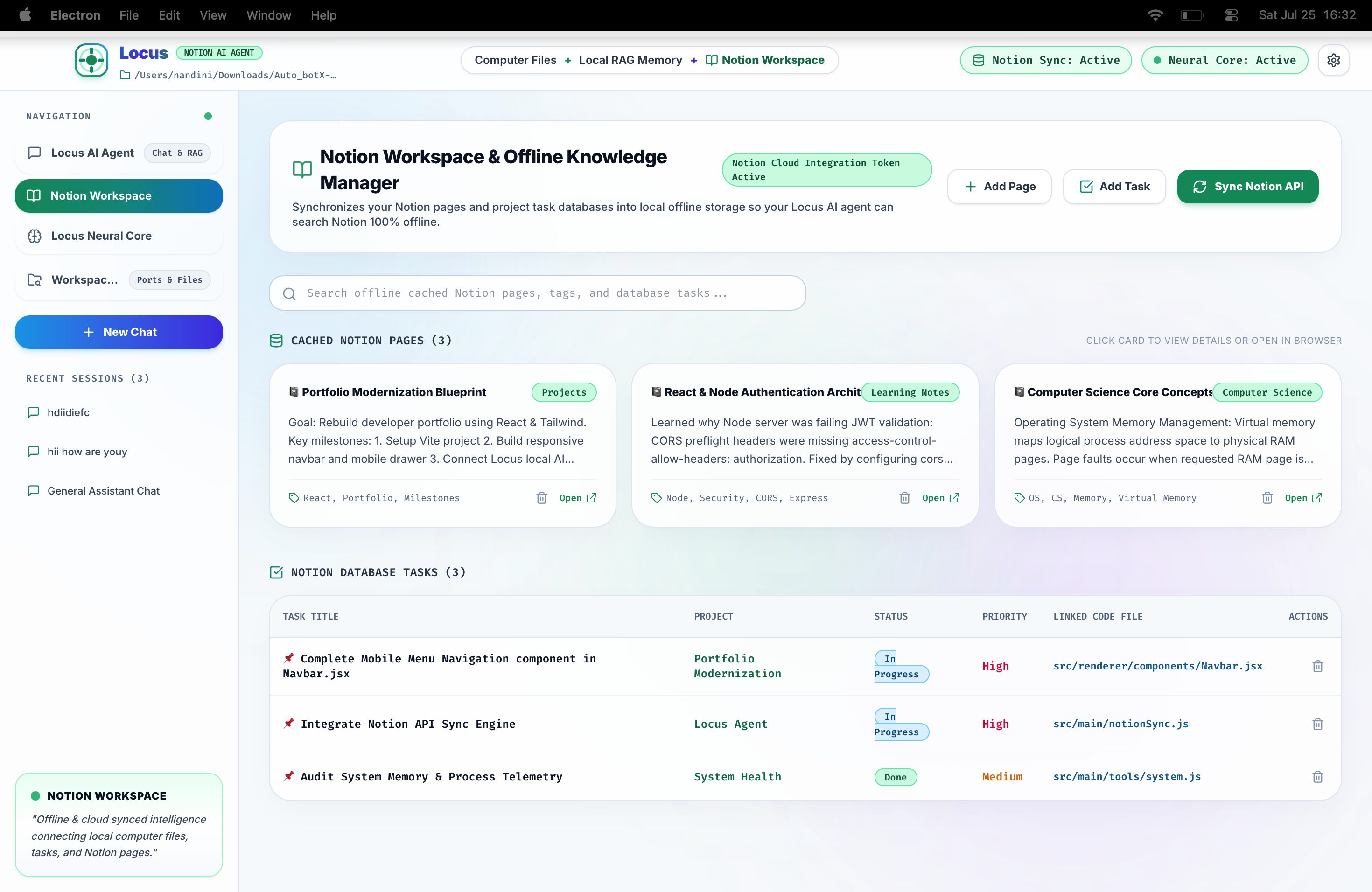Click the tag icon on the Computer Science card
Screen dimensions: 1372x892
1019,498
